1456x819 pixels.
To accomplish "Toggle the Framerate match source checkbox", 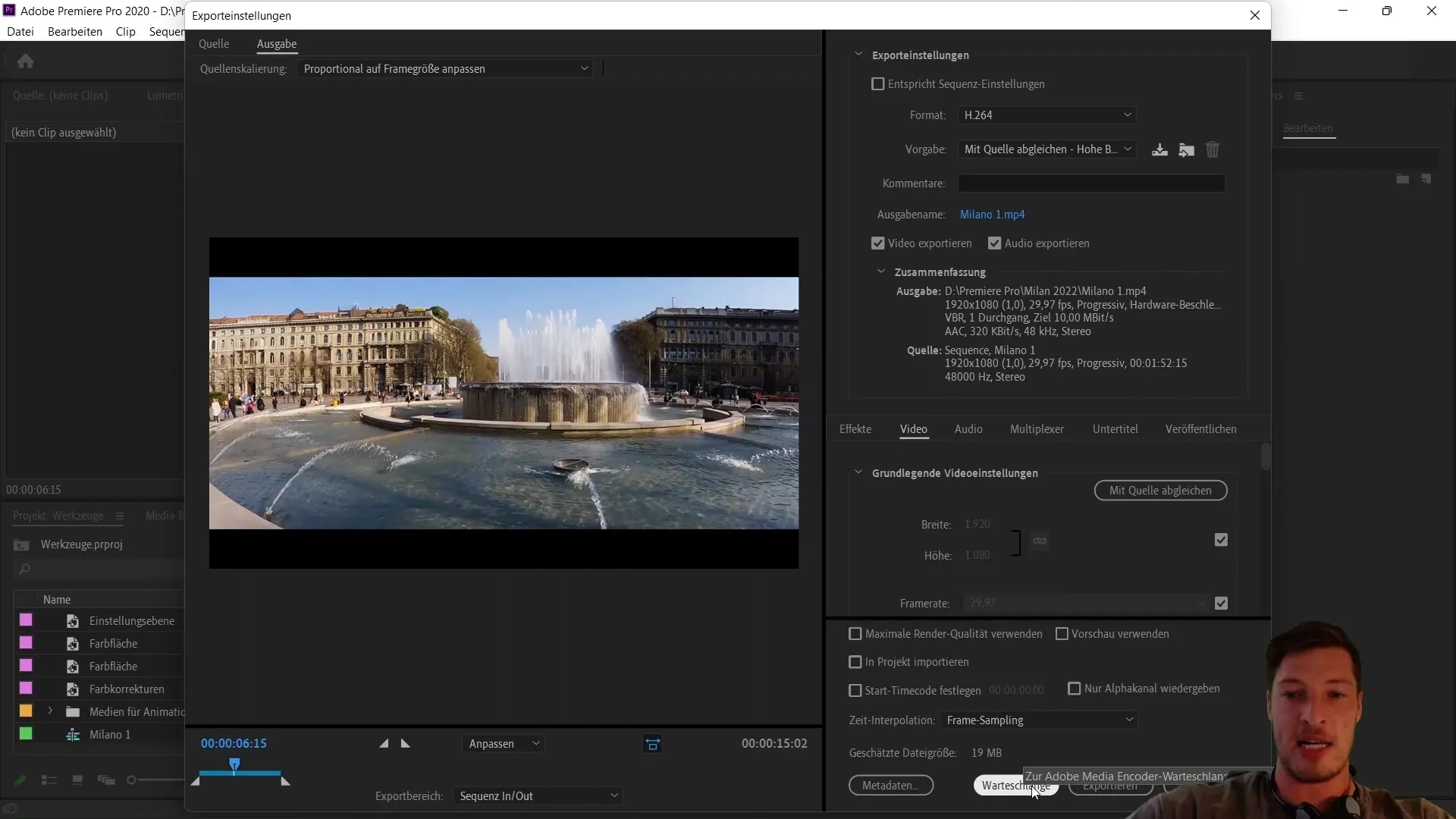I will coord(1221,604).
